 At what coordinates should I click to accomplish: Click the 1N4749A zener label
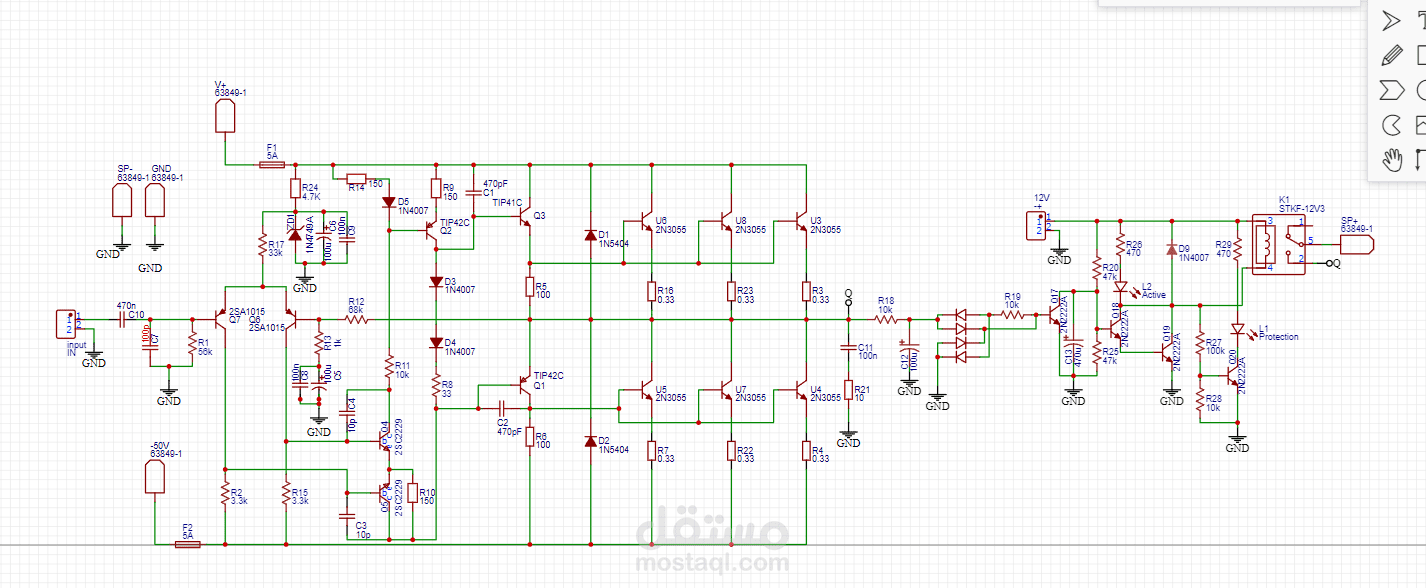310,235
